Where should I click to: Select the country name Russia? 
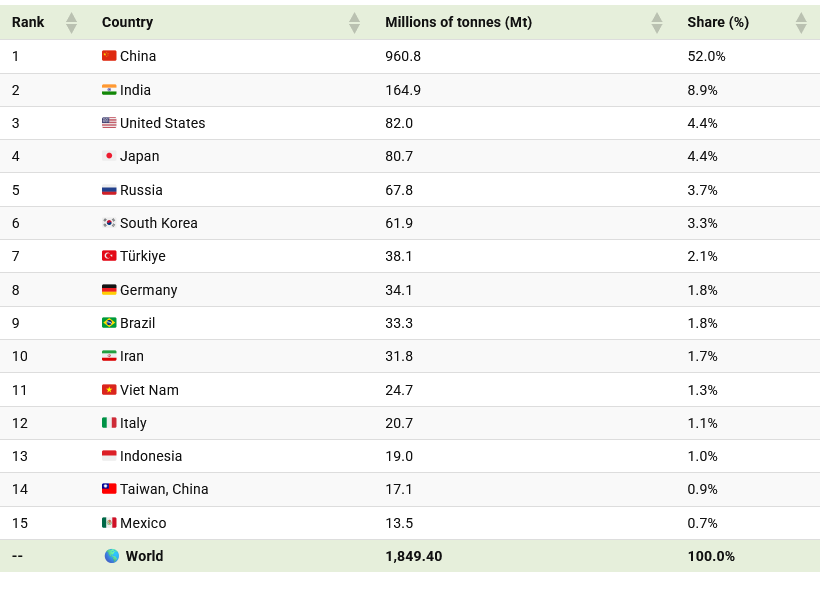141,190
